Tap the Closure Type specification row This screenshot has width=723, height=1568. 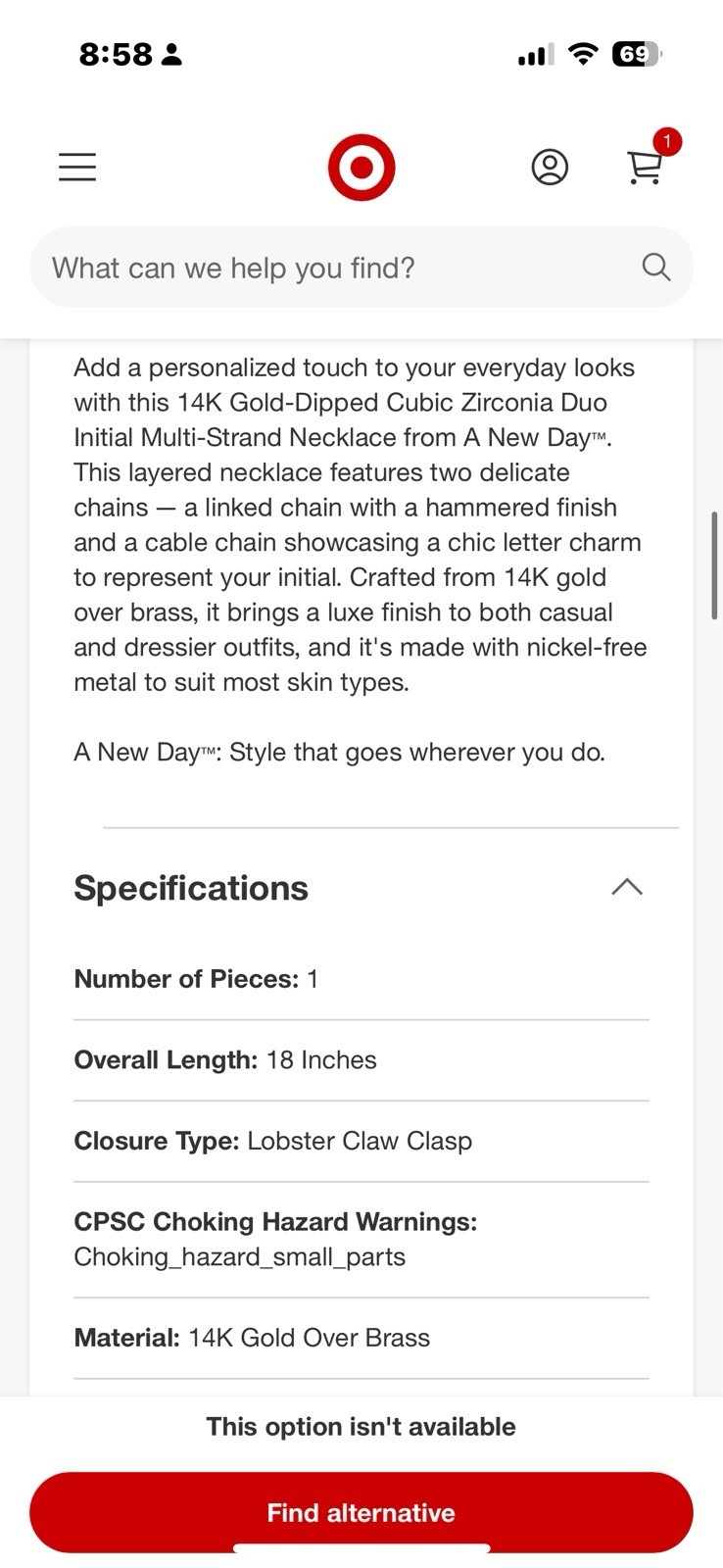[361, 1141]
